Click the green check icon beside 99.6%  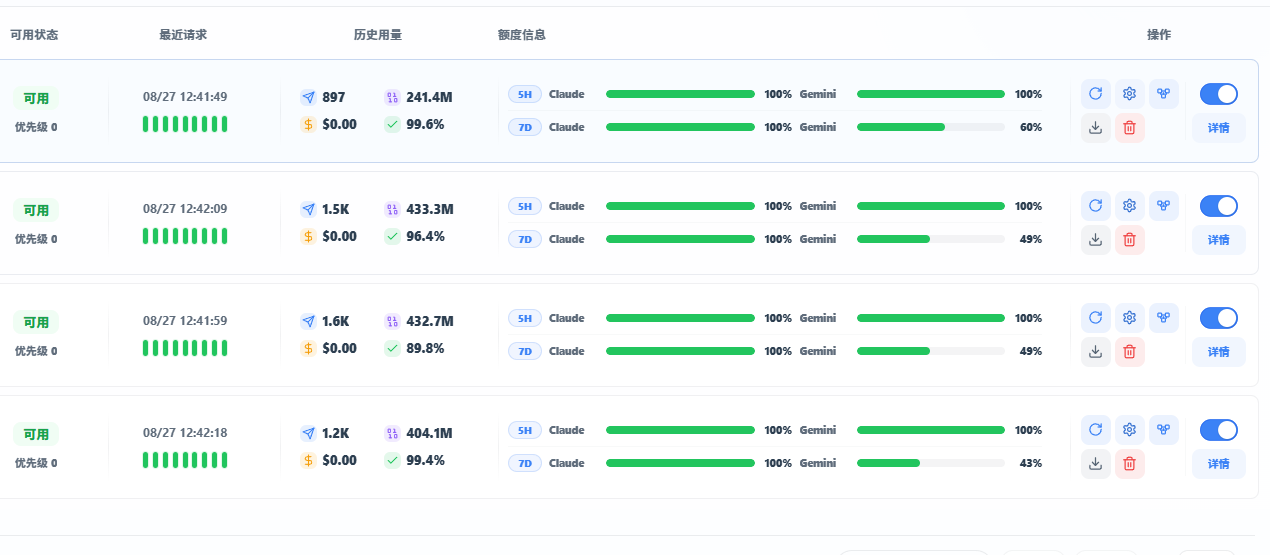pyautogui.click(x=392, y=125)
